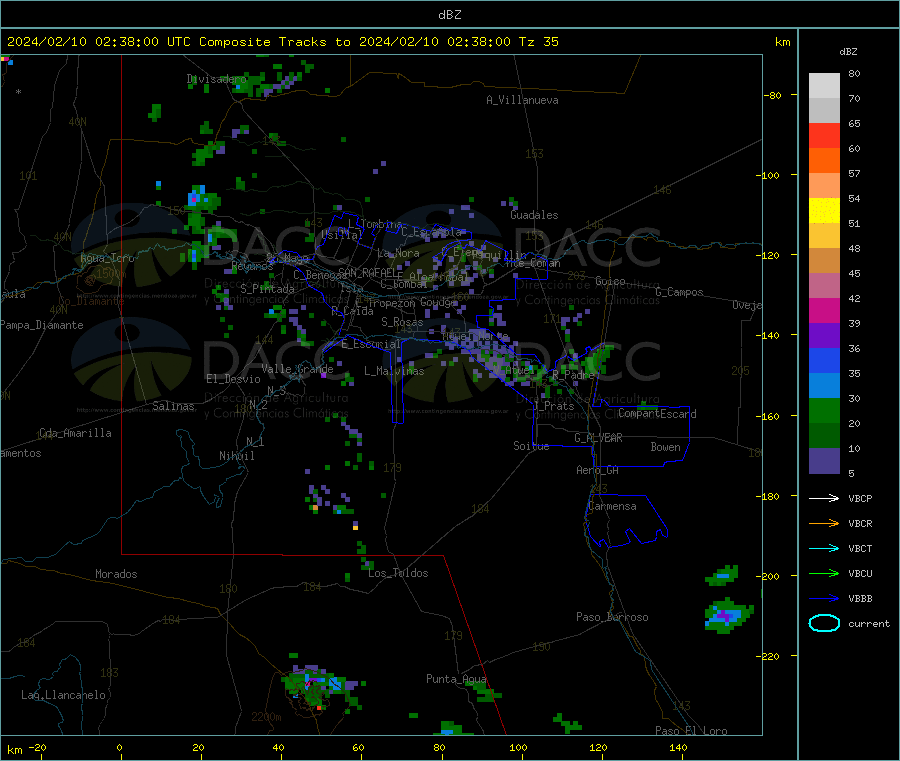Click the 'Morados' map label
The image size is (900, 761).
click(x=117, y=574)
